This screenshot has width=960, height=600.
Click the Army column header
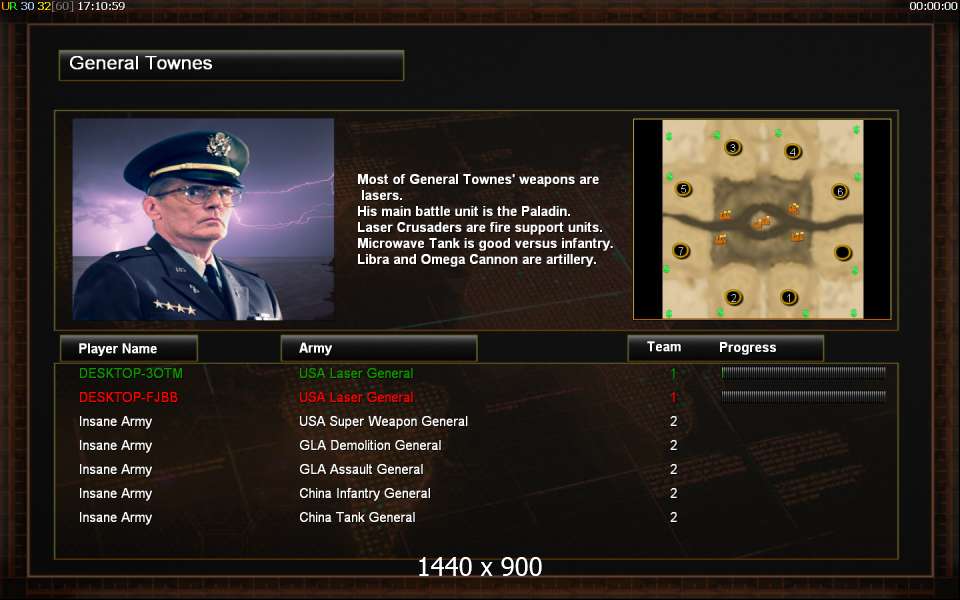379,348
